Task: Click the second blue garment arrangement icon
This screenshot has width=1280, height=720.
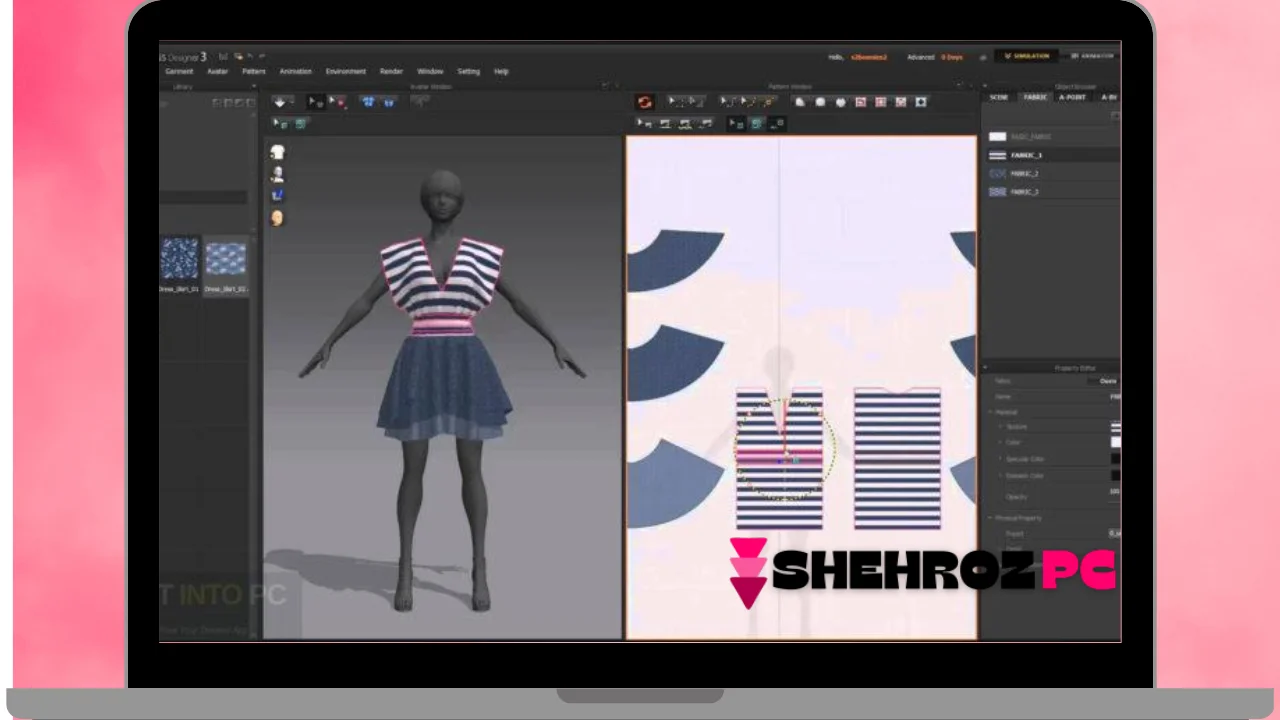Action: (389, 102)
